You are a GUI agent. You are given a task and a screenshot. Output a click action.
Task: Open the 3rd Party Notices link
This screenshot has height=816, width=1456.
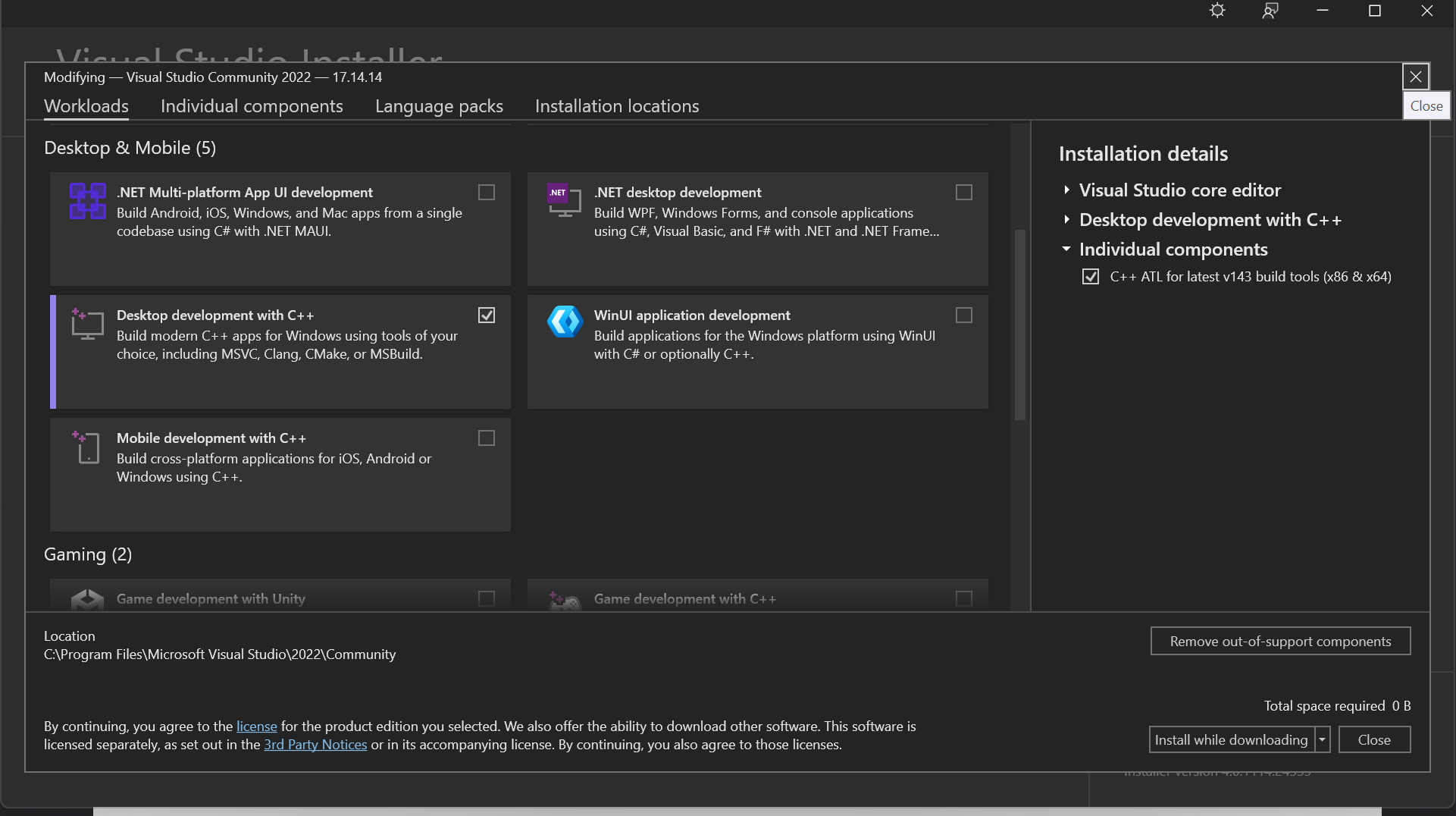tap(315, 745)
